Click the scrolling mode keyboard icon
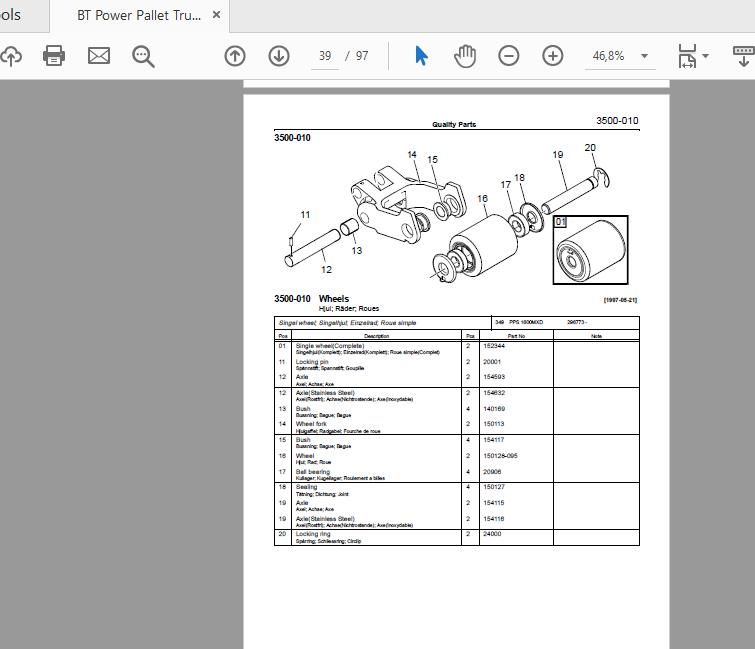This screenshot has width=755, height=649. point(743,56)
